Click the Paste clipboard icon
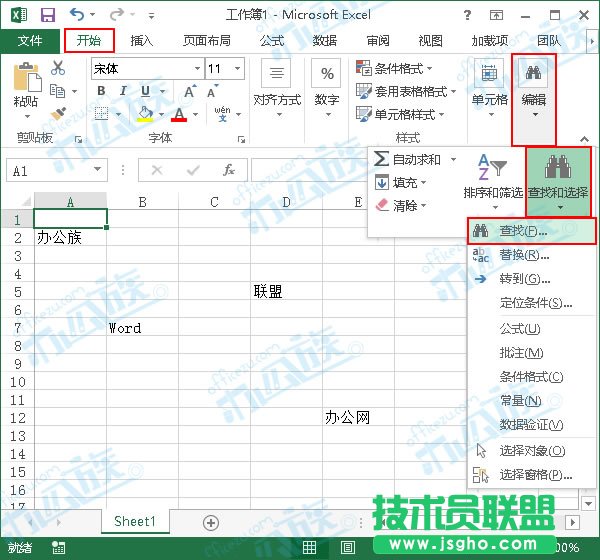Image resolution: width=600 pixels, height=560 pixels. pyautogui.click(x=26, y=77)
